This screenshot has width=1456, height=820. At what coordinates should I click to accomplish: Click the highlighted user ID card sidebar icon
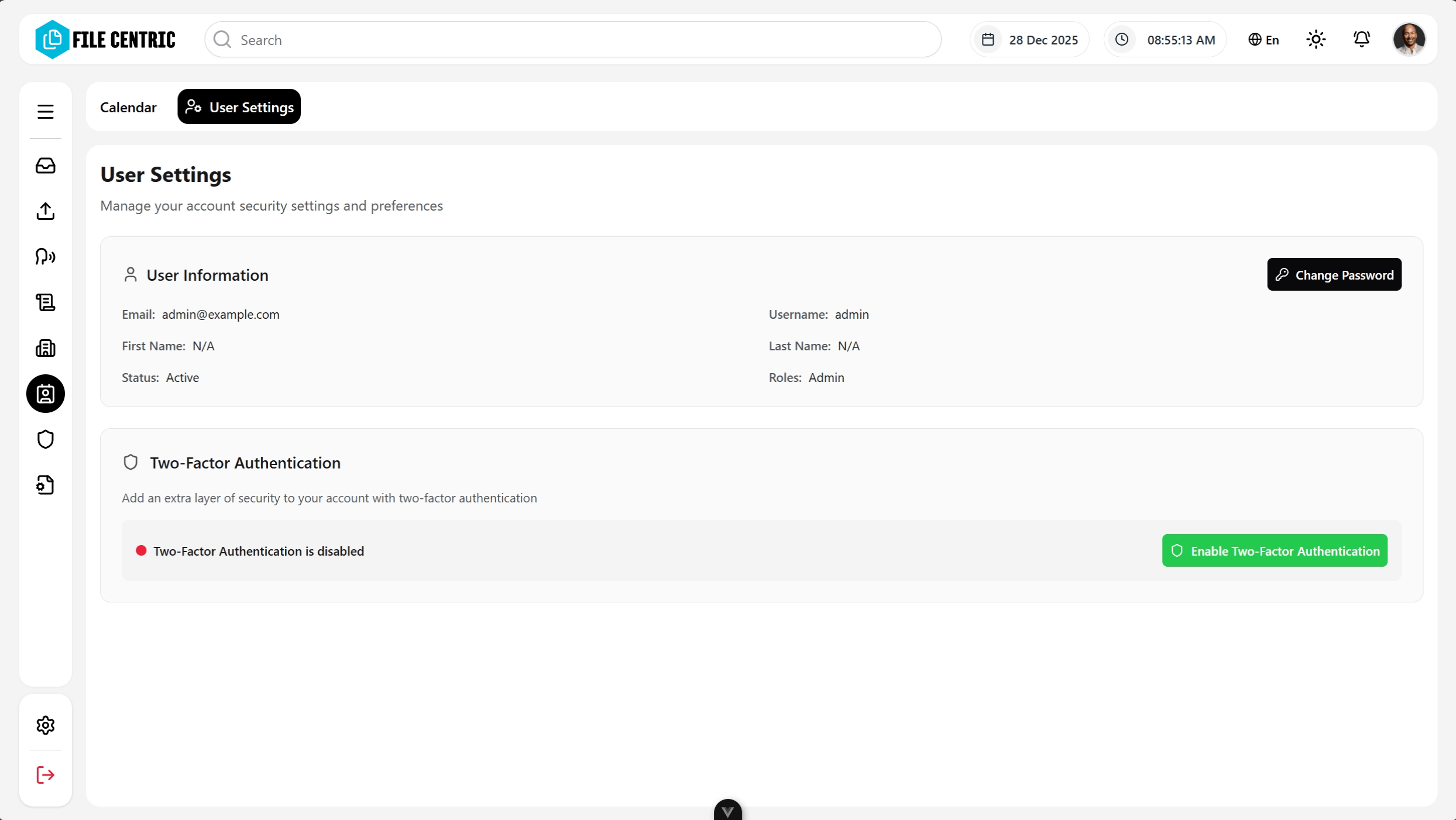(45, 394)
